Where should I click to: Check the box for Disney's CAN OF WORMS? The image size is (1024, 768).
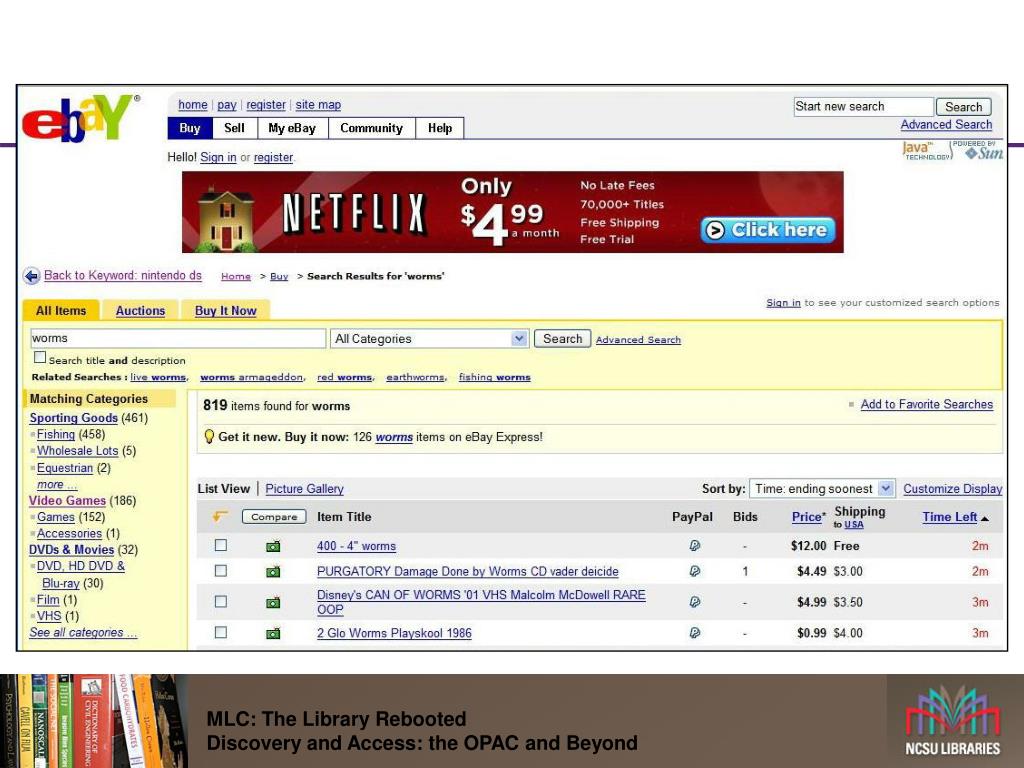(x=221, y=601)
